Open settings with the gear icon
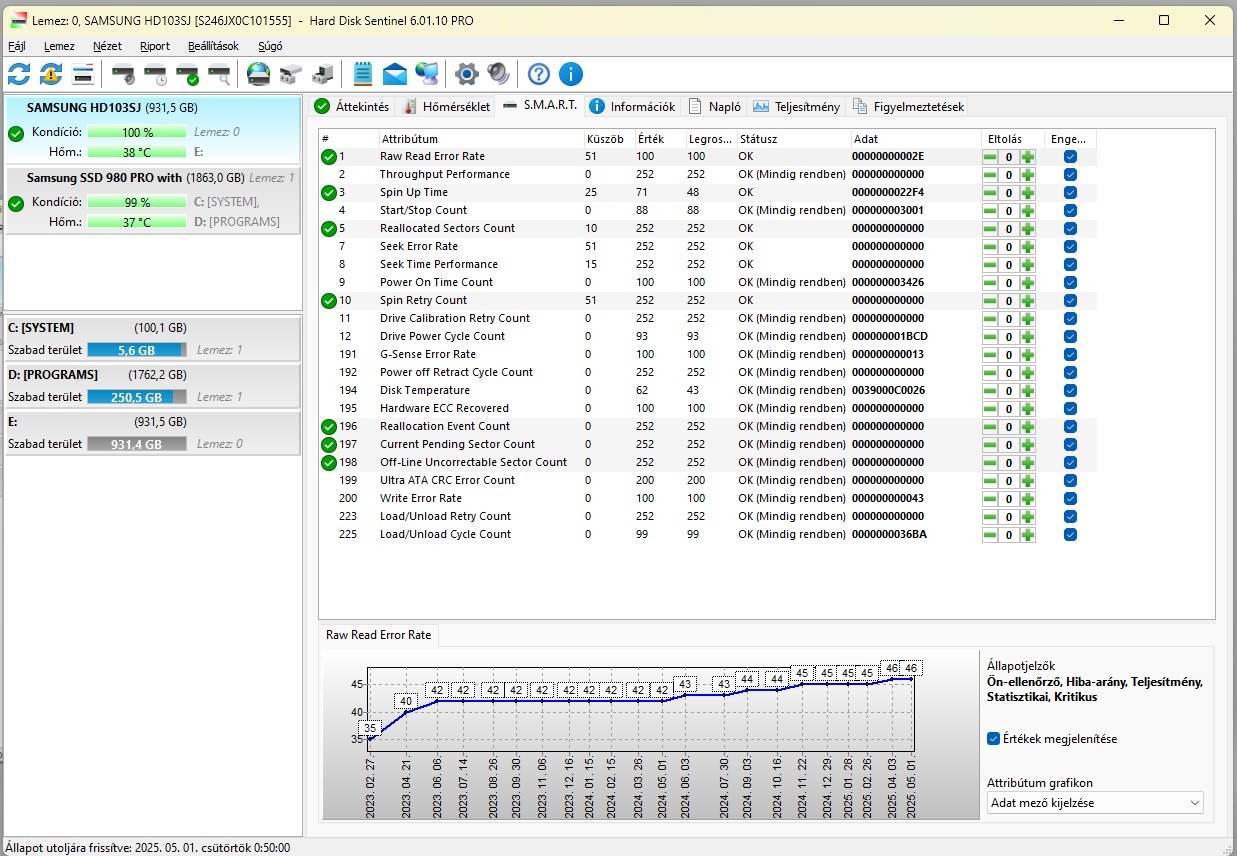The image size is (1237, 856). [x=466, y=74]
